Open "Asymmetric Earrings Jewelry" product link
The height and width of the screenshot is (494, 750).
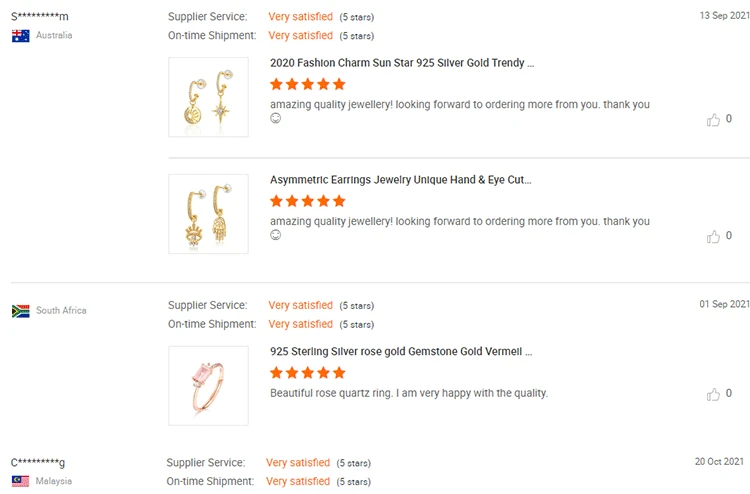401,180
